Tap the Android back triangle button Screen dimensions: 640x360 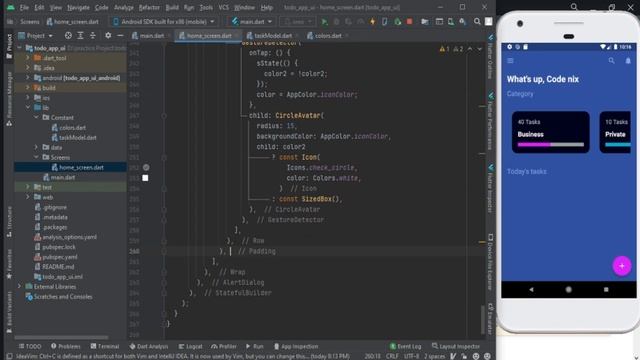[x=531, y=289]
